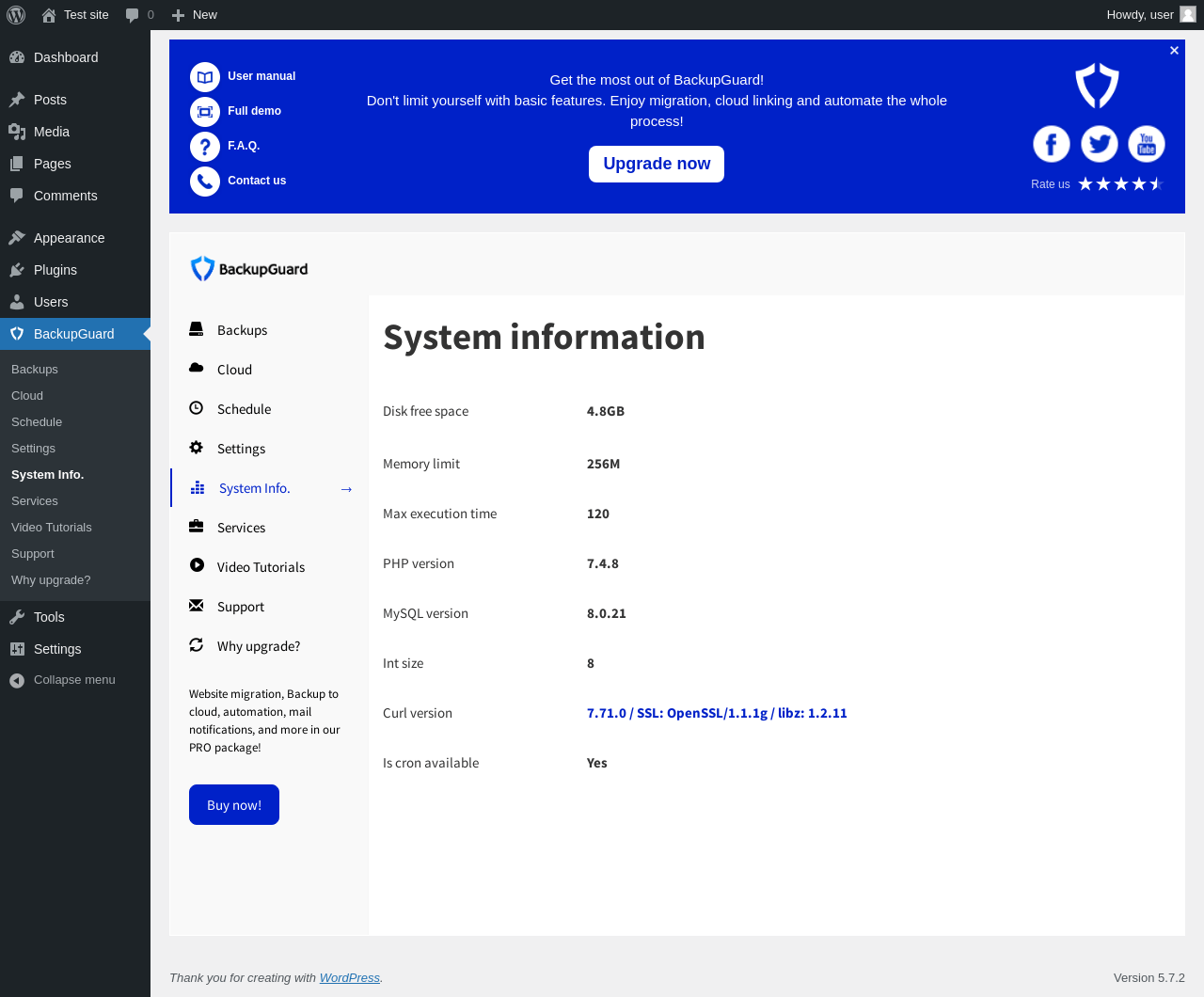
Task: Click the System information heading
Action: (x=544, y=337)
